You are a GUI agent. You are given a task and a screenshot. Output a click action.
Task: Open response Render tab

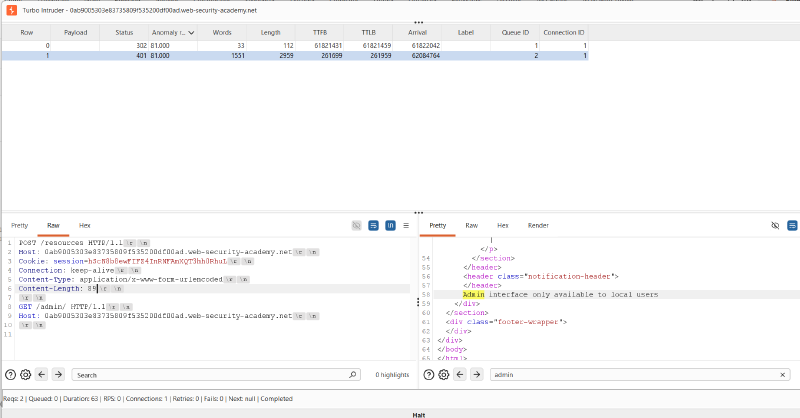pyautogui.click(x=538, y=225)
